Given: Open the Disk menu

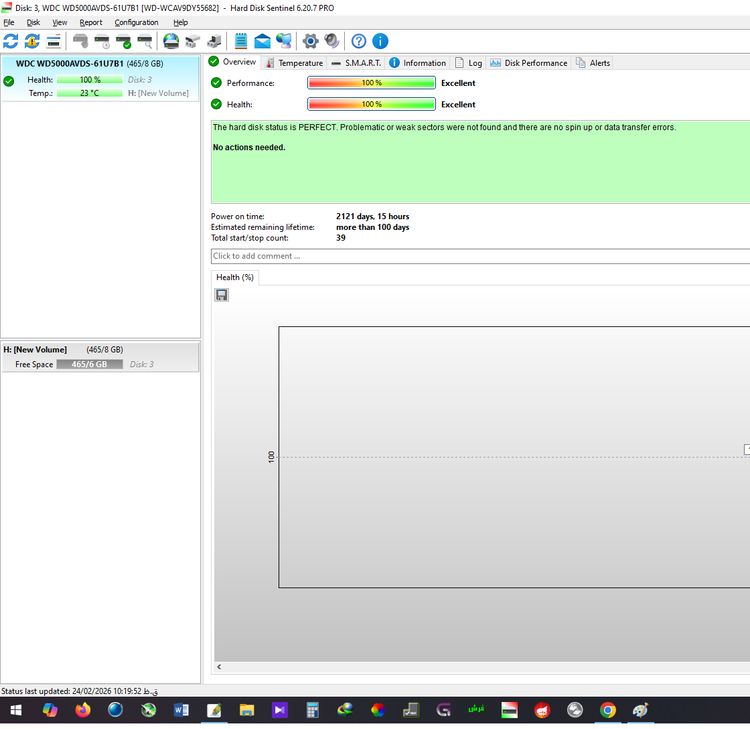Looking at the screenshot, I should click(x=33, y=22).
